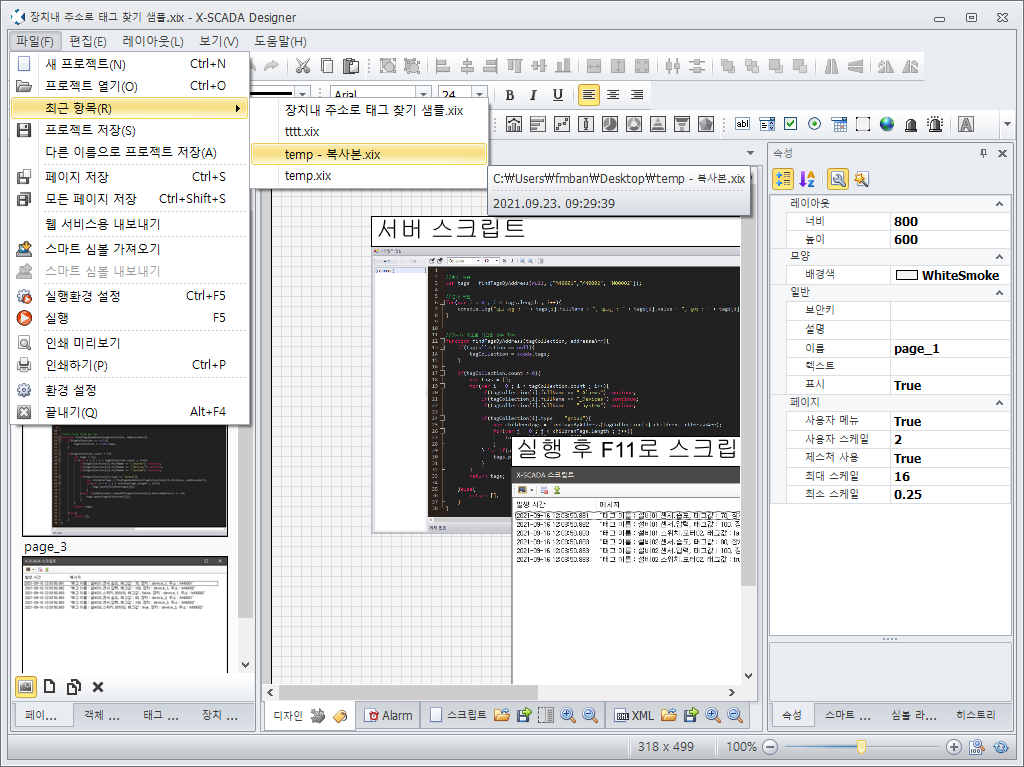Switch to the XML tab
The width and height of the screenshot is (1024, 767).
[x=635, y=715]
